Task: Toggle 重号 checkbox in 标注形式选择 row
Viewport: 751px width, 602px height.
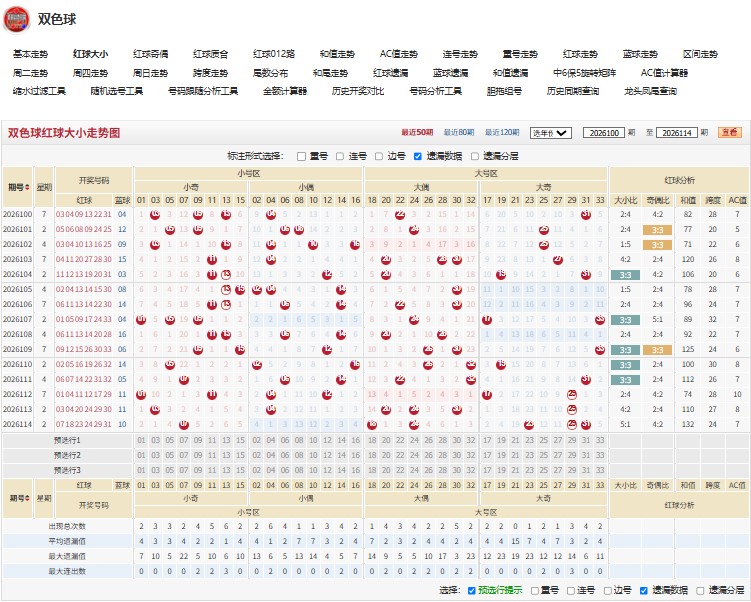Action: click(x=301, y=157)
